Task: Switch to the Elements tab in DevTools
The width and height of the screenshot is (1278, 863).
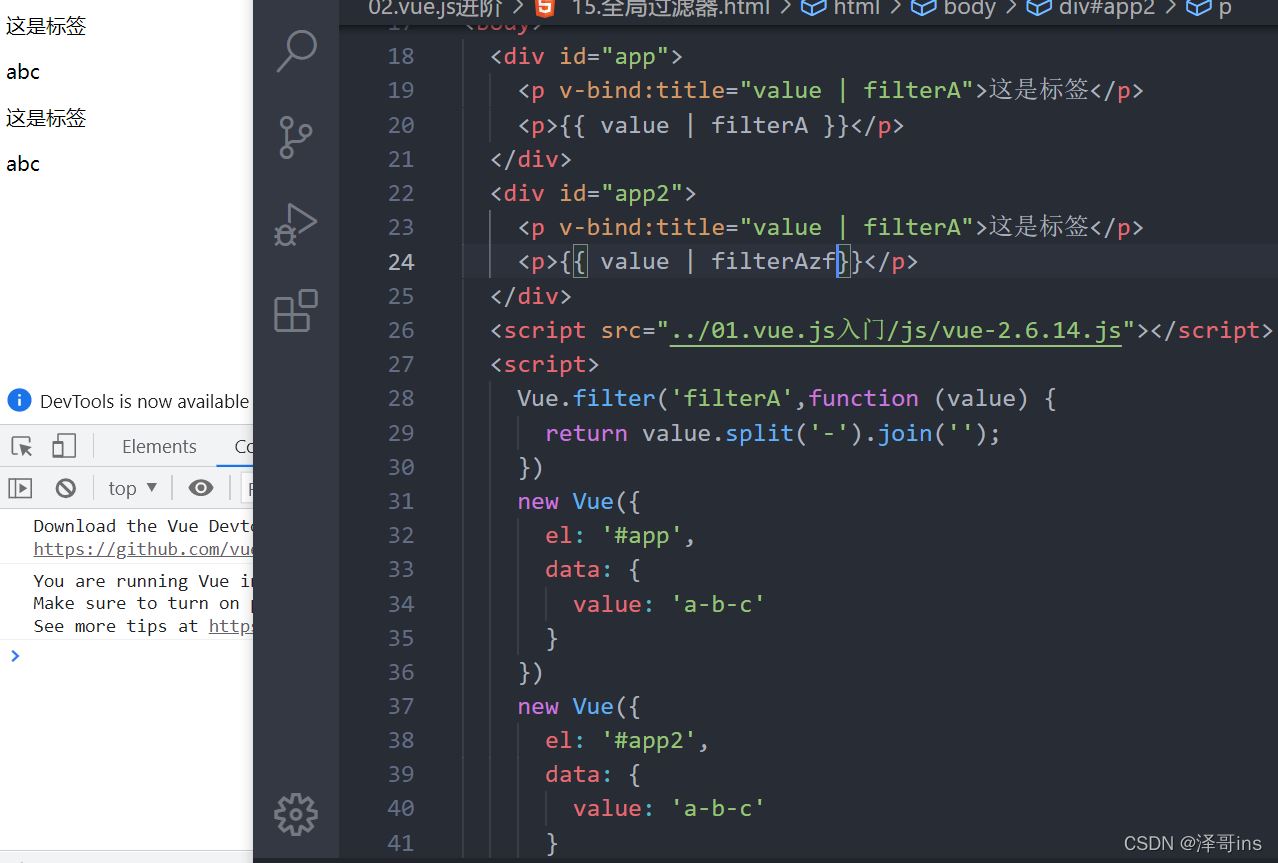Action: [159, 447]
